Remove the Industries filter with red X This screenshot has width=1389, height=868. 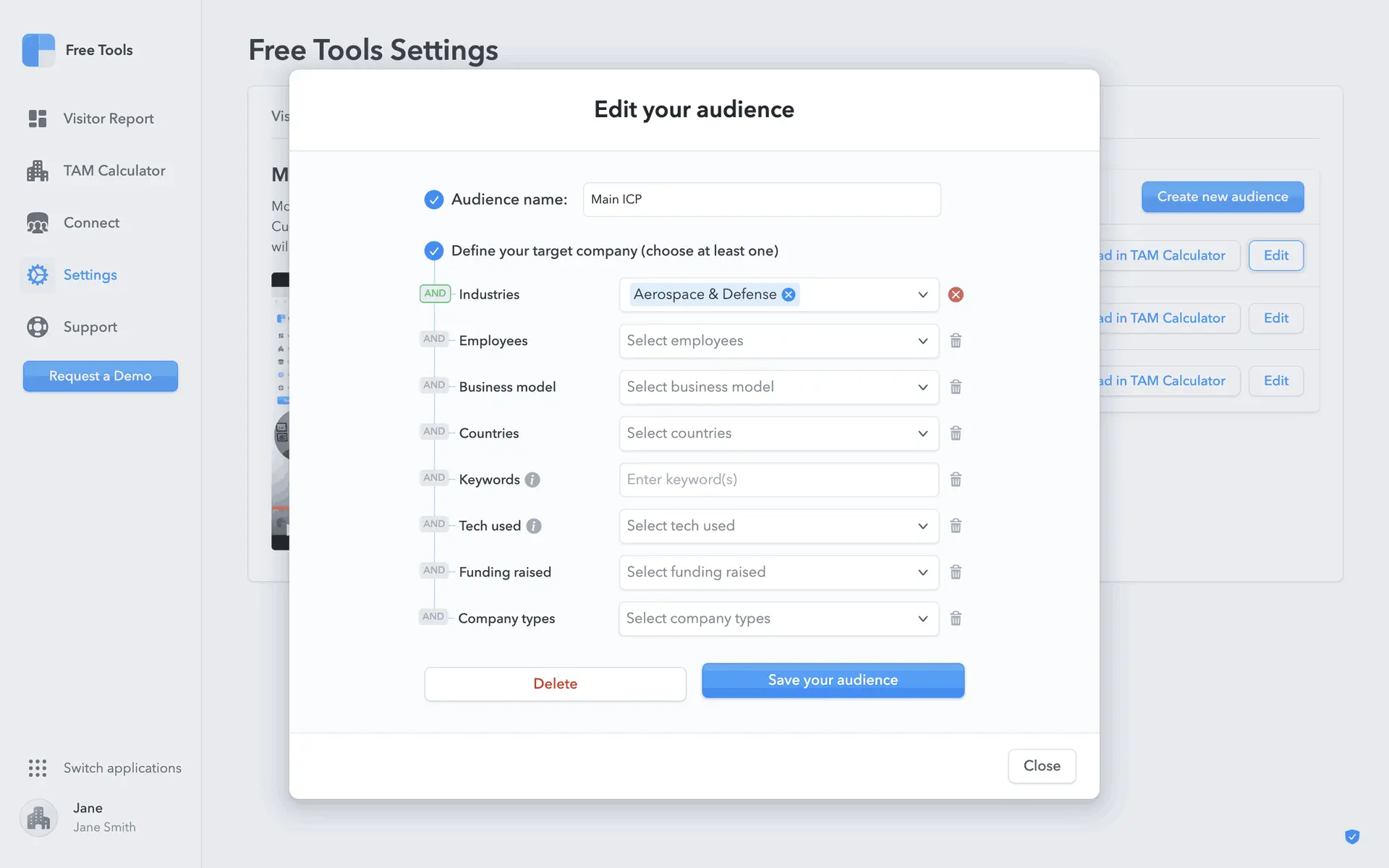click(x=956, y=294)
